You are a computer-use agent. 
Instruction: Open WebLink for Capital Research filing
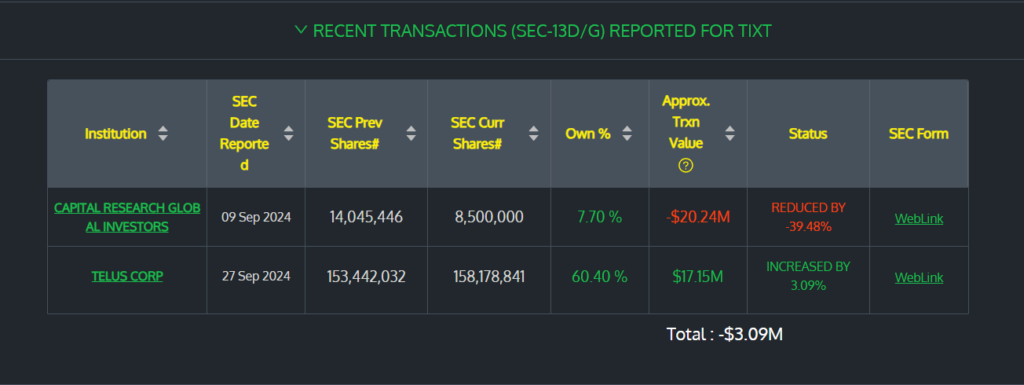pos(919,219)
